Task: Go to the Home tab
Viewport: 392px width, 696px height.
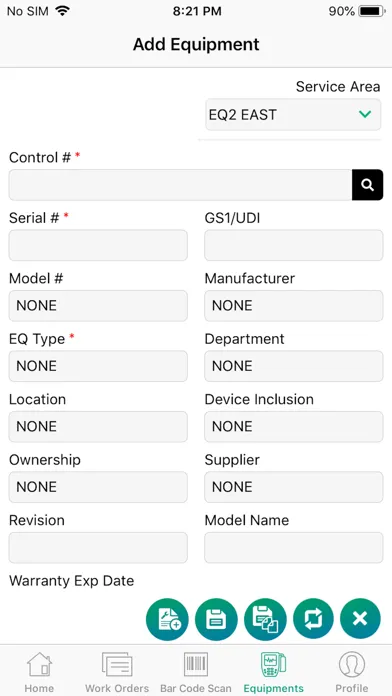Action: pyautogui.click(x=39, y=671)
